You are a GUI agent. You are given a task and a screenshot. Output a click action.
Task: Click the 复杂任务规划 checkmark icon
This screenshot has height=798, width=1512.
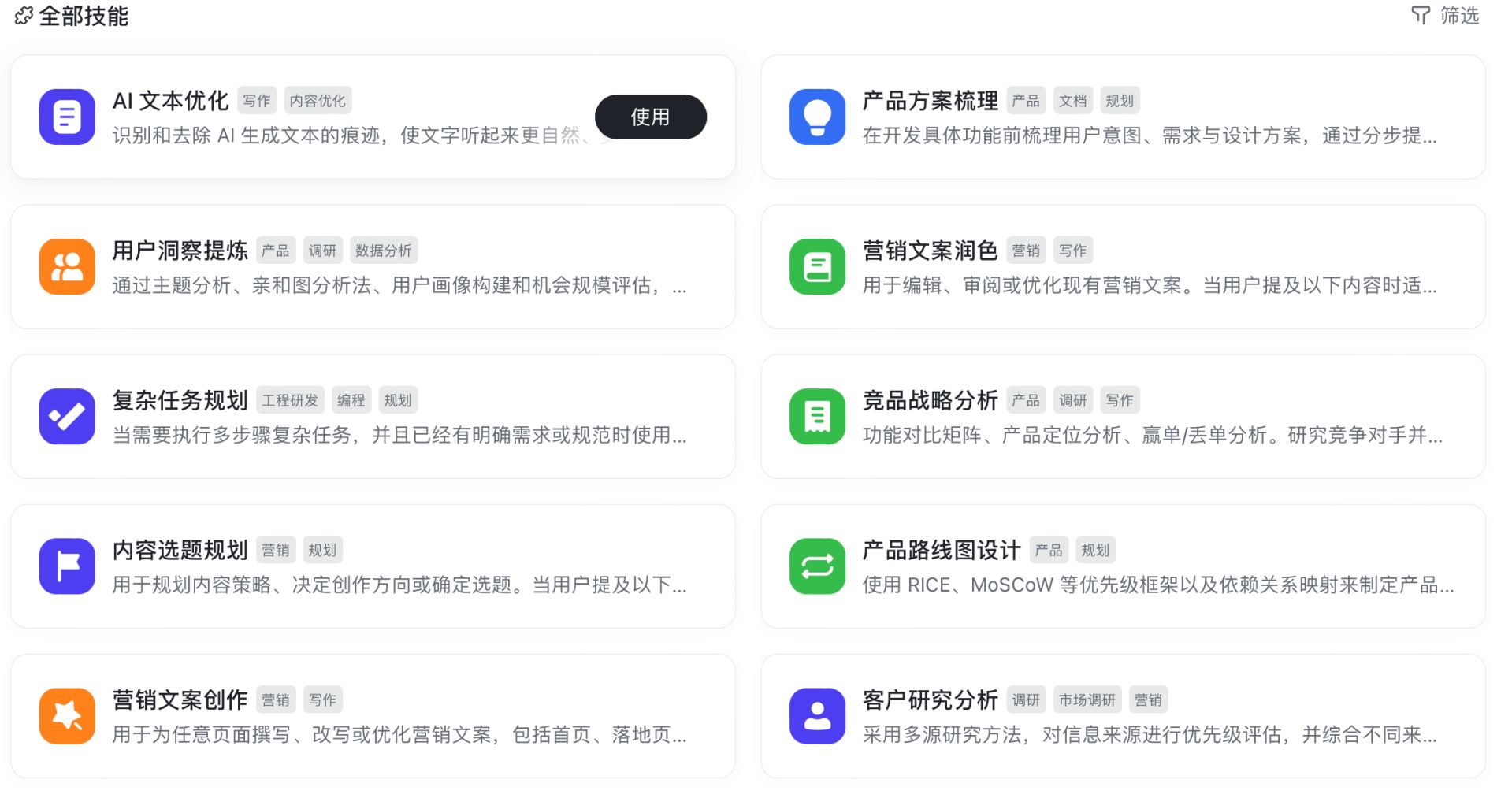click(67, 417)
